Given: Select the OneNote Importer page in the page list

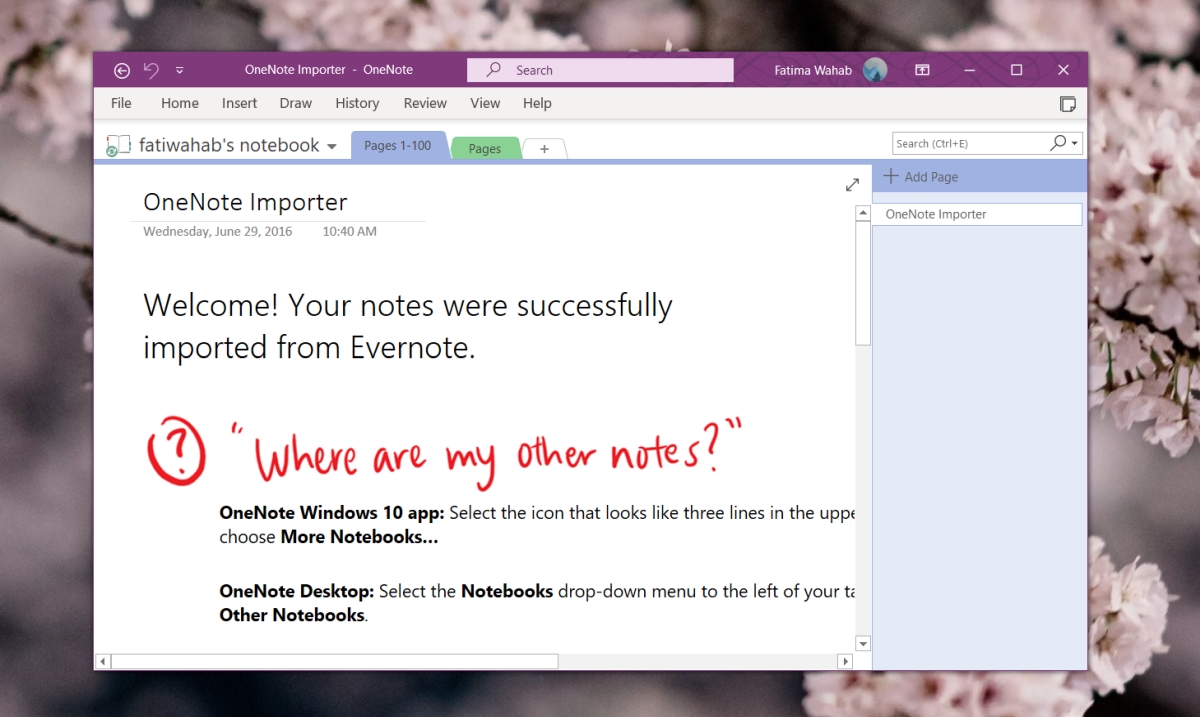Looking at the screenshot, I should 936,213.
